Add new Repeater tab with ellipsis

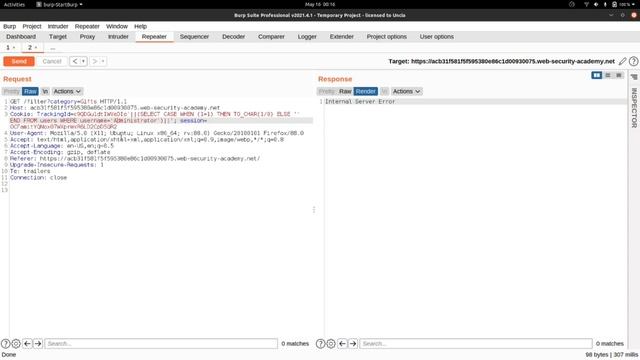click(53, 48)
